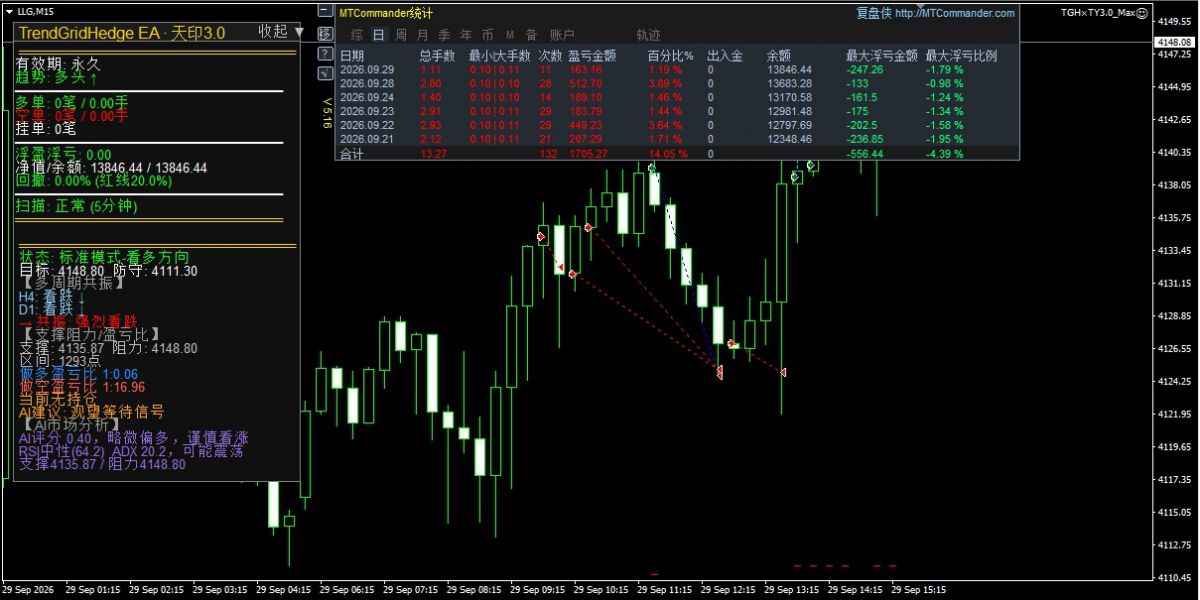The image size is (1200, 600).
Task: Click the 复盘侠 link text
Action: point(874,13)
